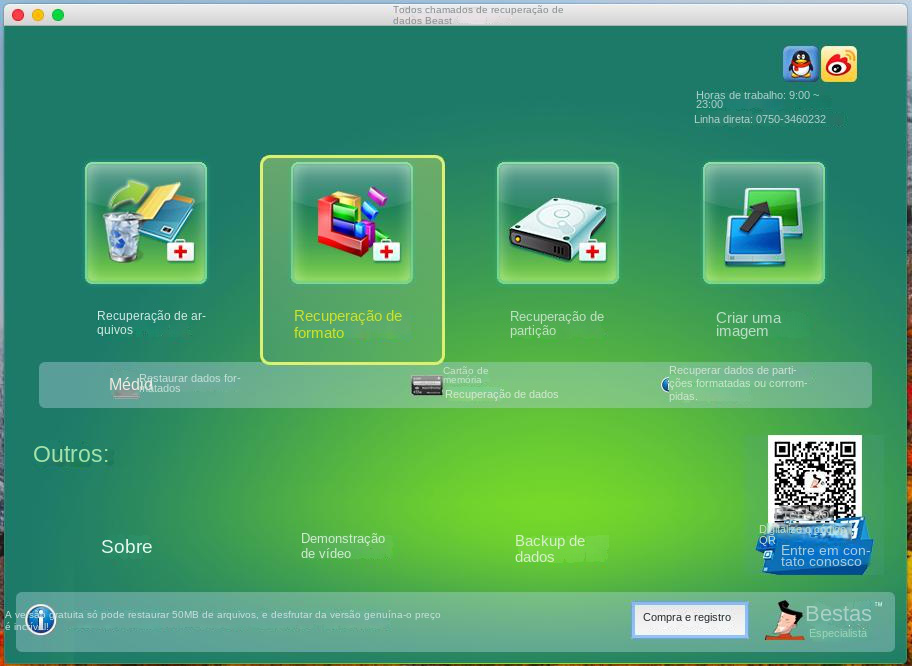Open the Weibo social icon
The width and height of the screenshot is (912, 666).
[839, 64]
